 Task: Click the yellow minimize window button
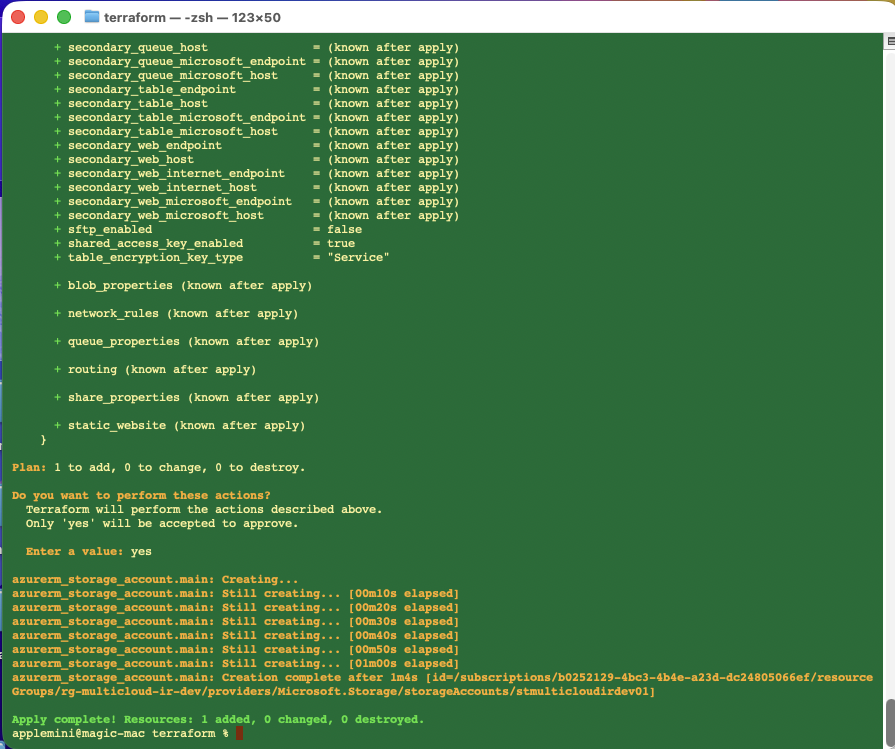(41, 17)
